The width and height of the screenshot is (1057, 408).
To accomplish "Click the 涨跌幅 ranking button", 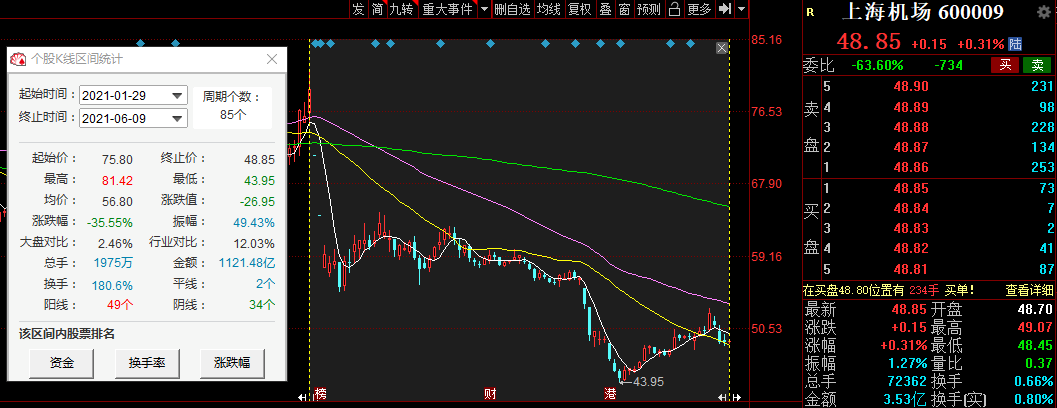I will point(232,363).
